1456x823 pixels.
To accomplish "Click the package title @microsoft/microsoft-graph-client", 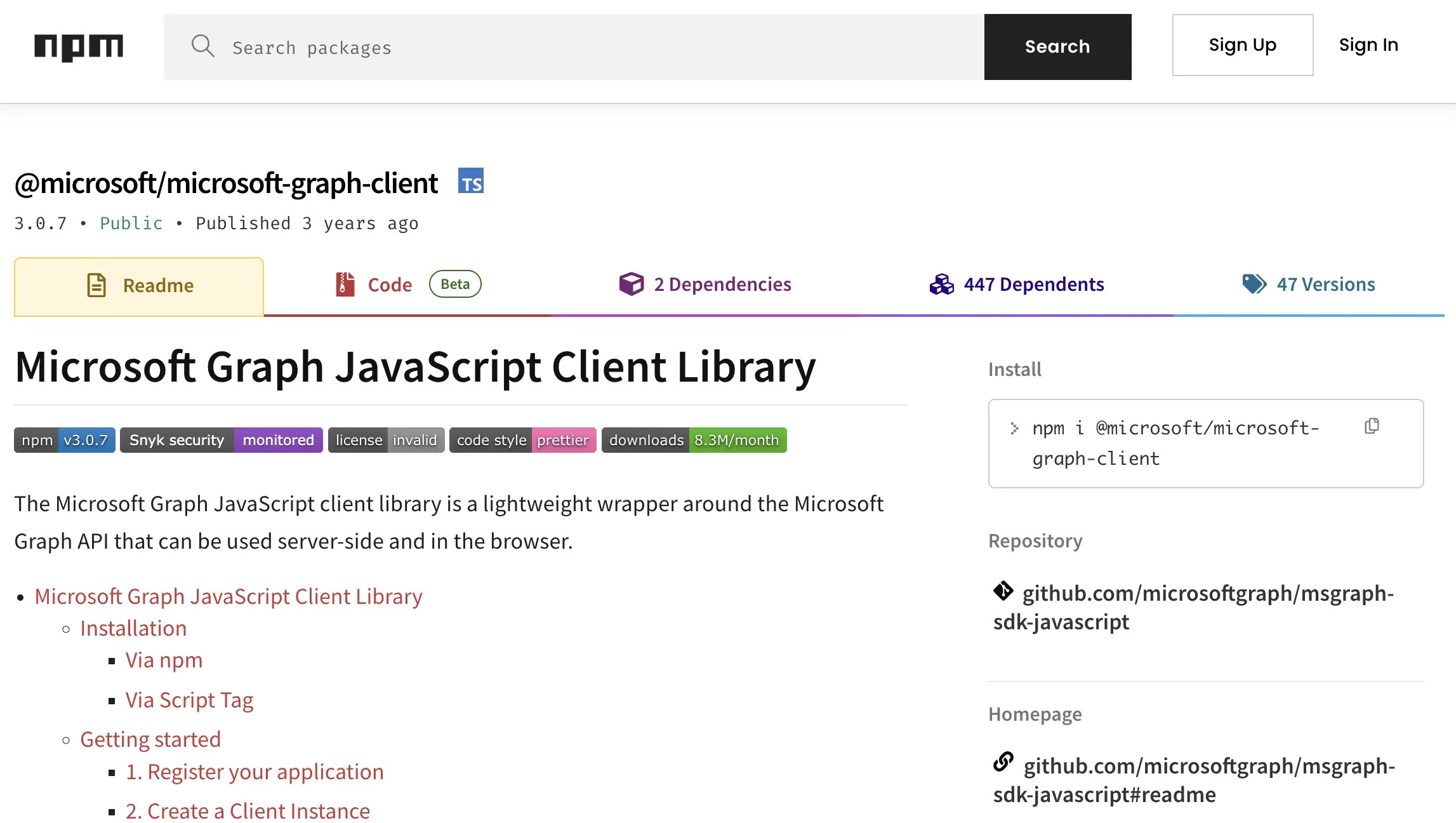I will (x=226, y=183).
